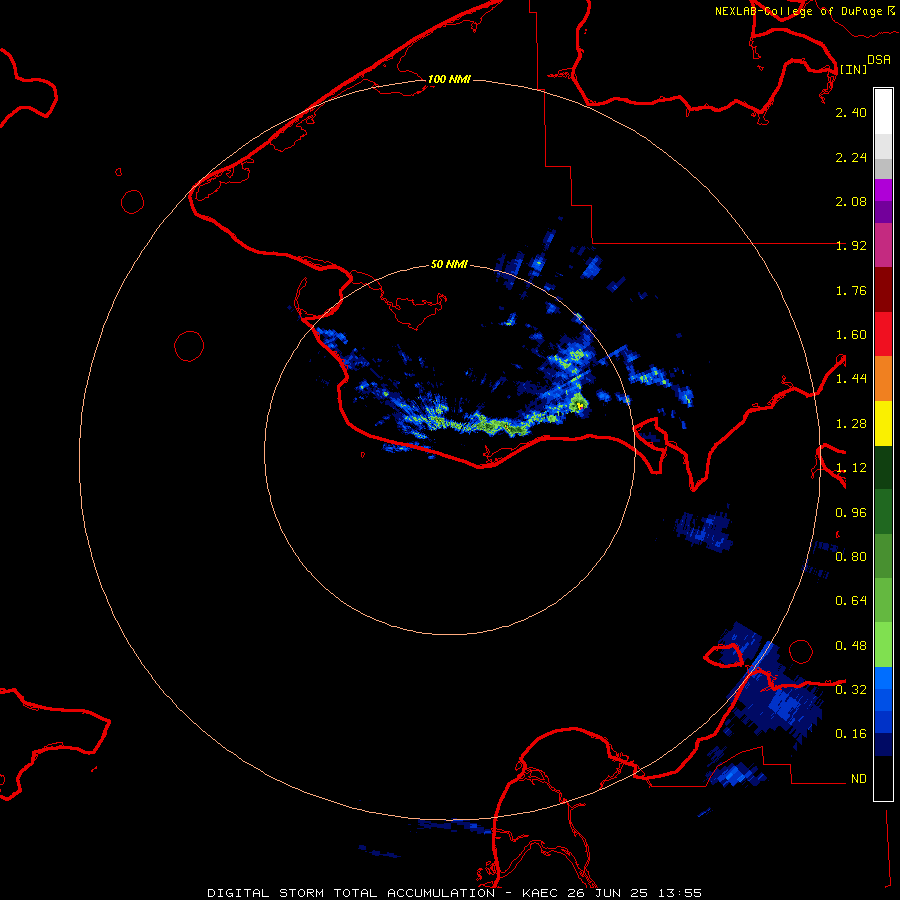Click the "13:55" timestamp
900x900 pixels.
coord(681,893)
